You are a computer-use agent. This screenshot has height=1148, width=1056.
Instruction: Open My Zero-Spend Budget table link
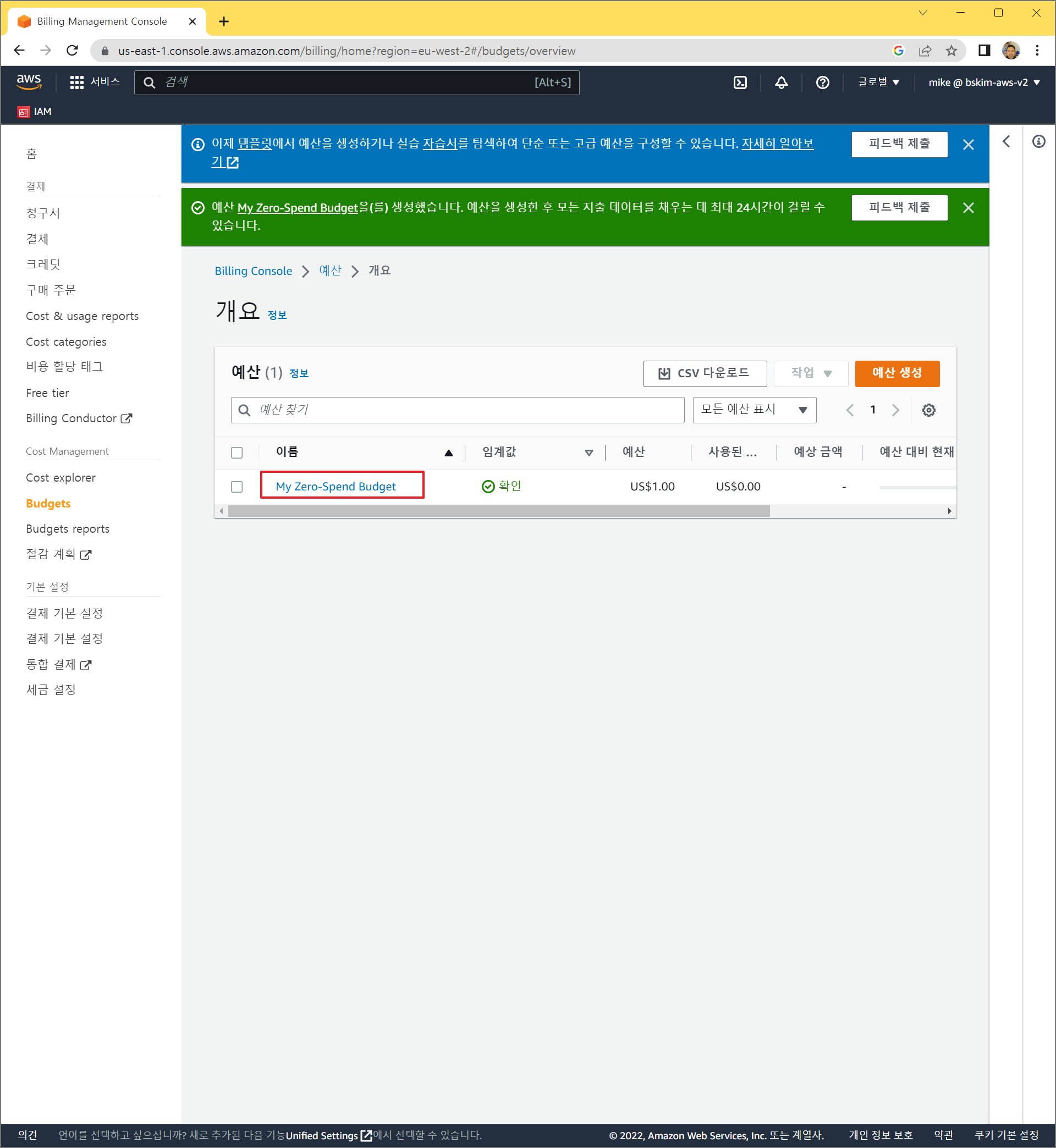click(335, 487)
